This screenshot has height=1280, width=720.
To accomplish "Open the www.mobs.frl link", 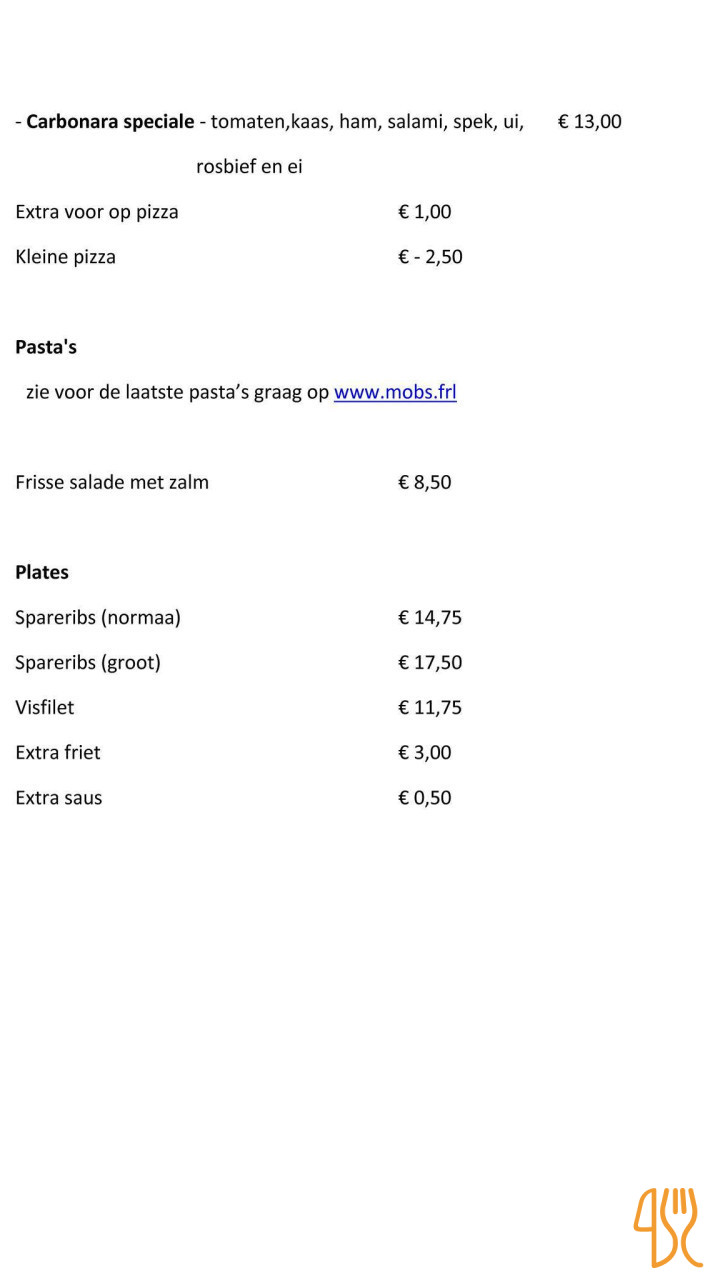I will (395, 392).
